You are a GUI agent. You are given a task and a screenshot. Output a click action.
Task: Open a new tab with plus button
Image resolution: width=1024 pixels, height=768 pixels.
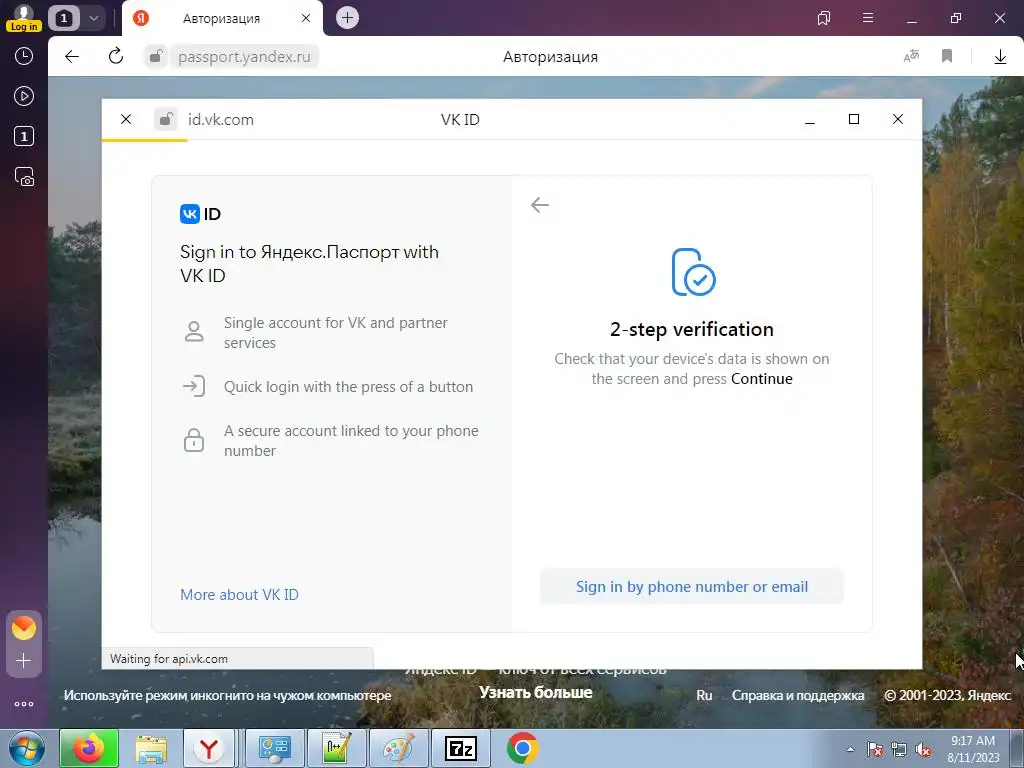(347, 18)
